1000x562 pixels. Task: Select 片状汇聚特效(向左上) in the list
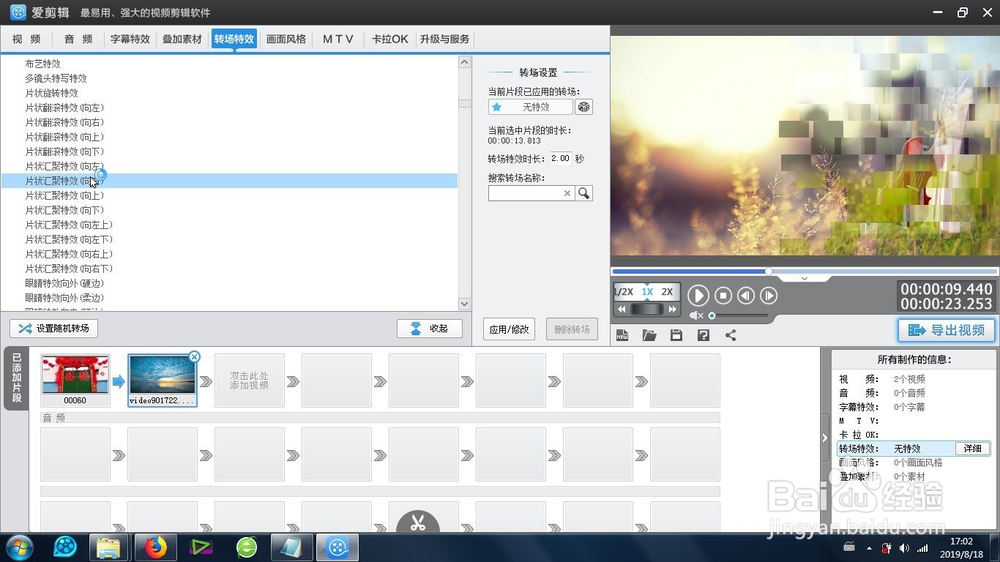coord(69,225)
